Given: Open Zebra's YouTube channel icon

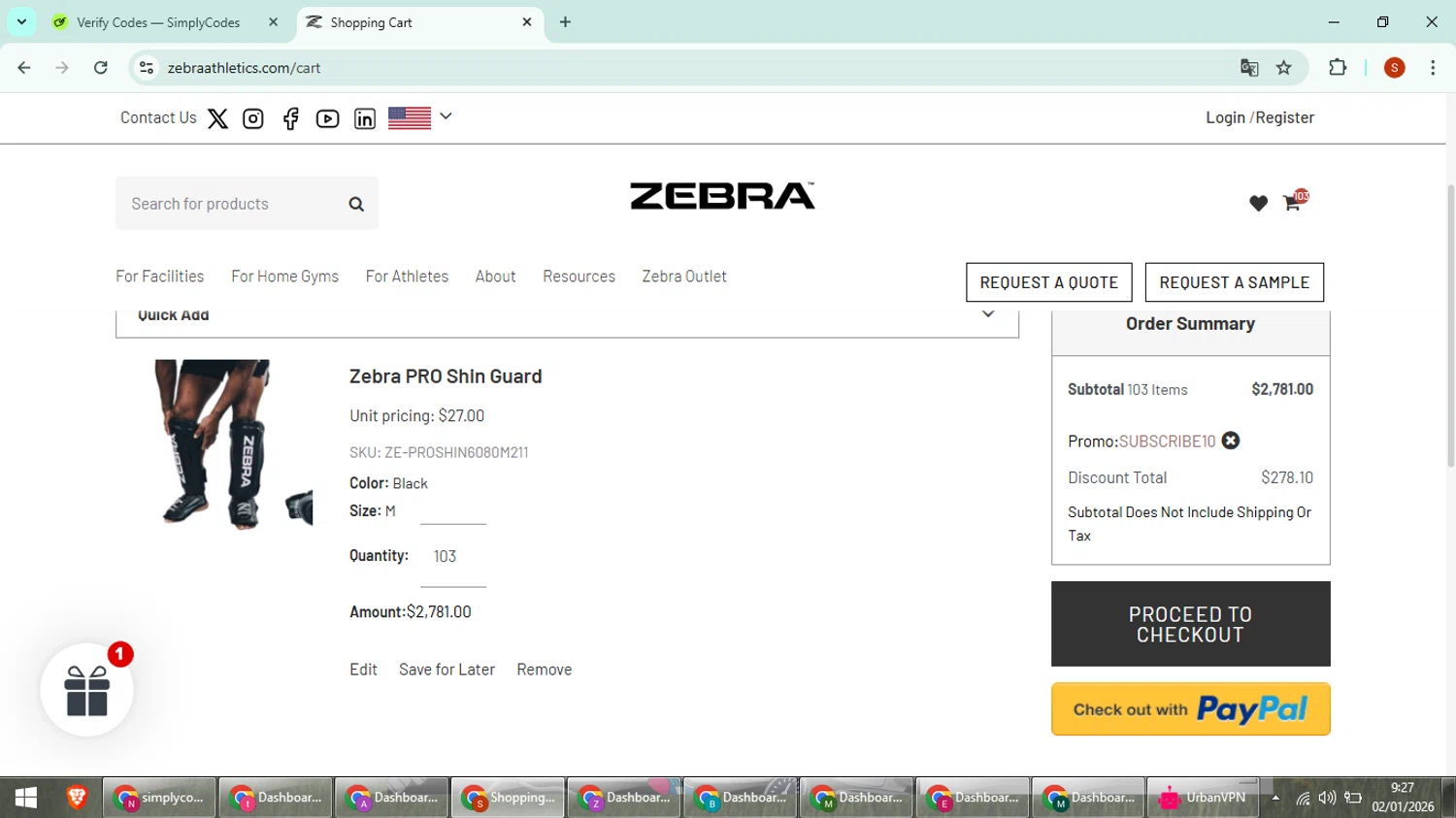Looking at the screenshot, I should tap(327, 118).
